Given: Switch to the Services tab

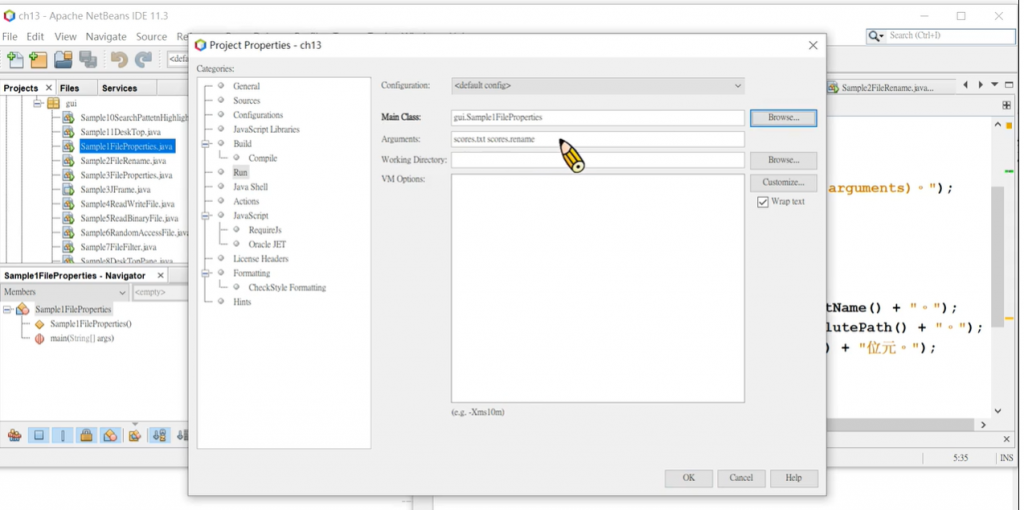Looking at the screenshot, I should [x=120, y=88].
